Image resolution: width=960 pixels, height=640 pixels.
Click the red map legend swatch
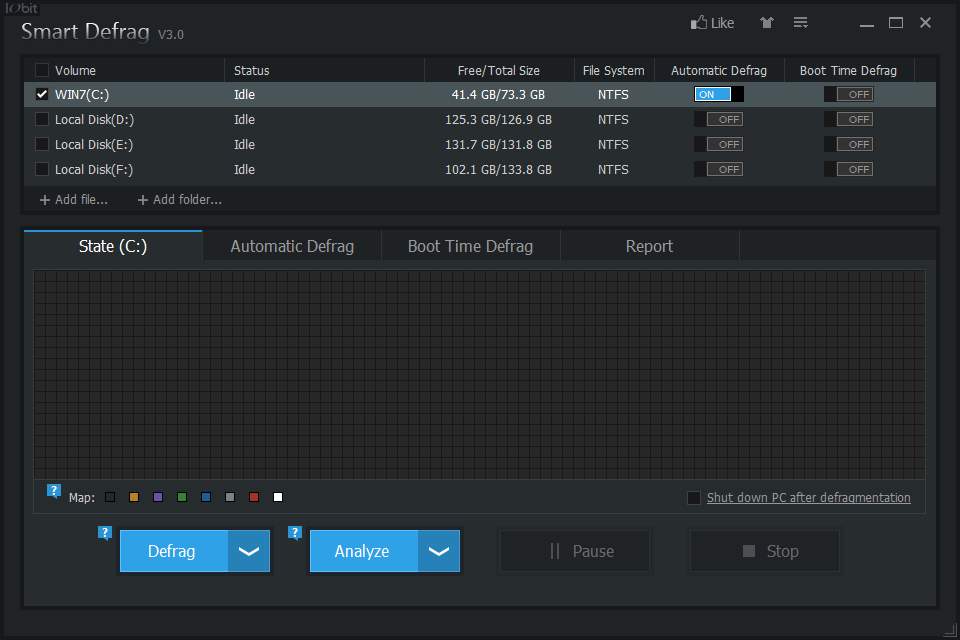coord(254,497)
